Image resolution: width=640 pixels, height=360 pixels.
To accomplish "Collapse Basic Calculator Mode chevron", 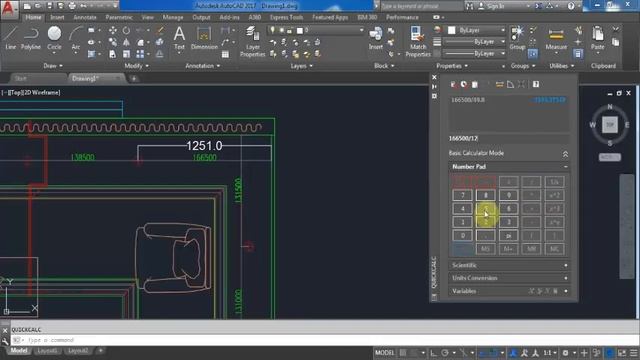I will pos(565,154).
